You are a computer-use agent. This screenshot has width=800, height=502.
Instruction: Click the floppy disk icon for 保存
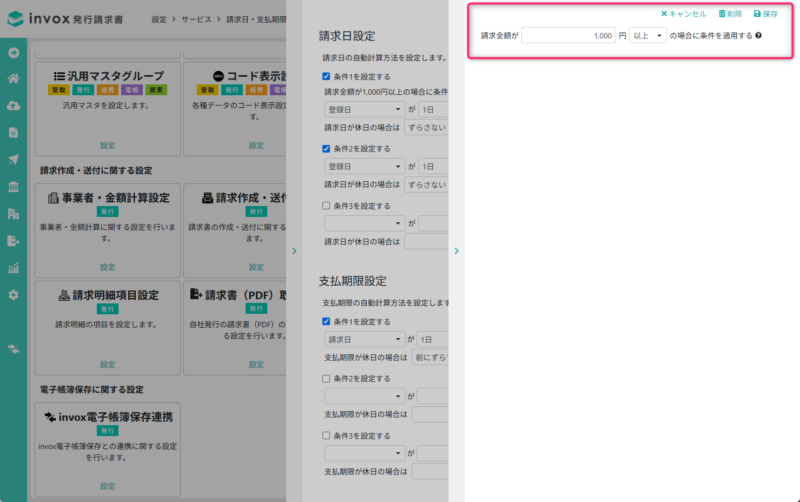(757, 14)
